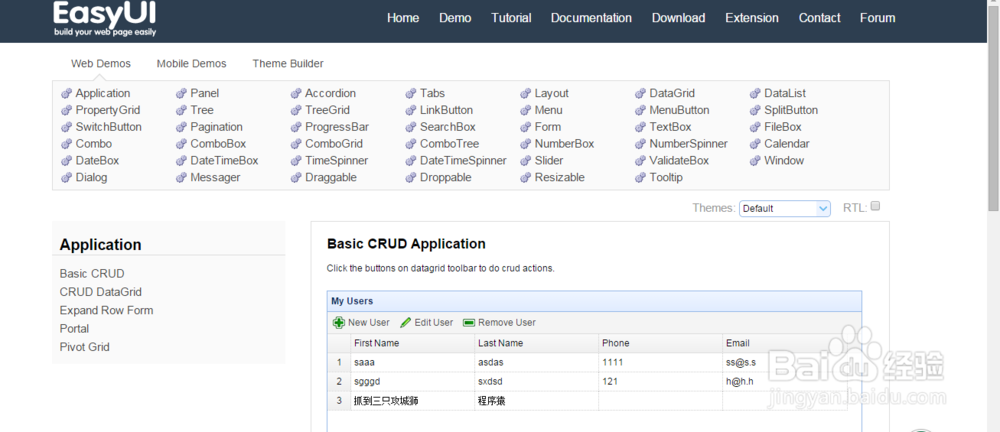Open the Pivot Grid link
This screenshot has height=432, width=1000.
[x=85, y=348]
